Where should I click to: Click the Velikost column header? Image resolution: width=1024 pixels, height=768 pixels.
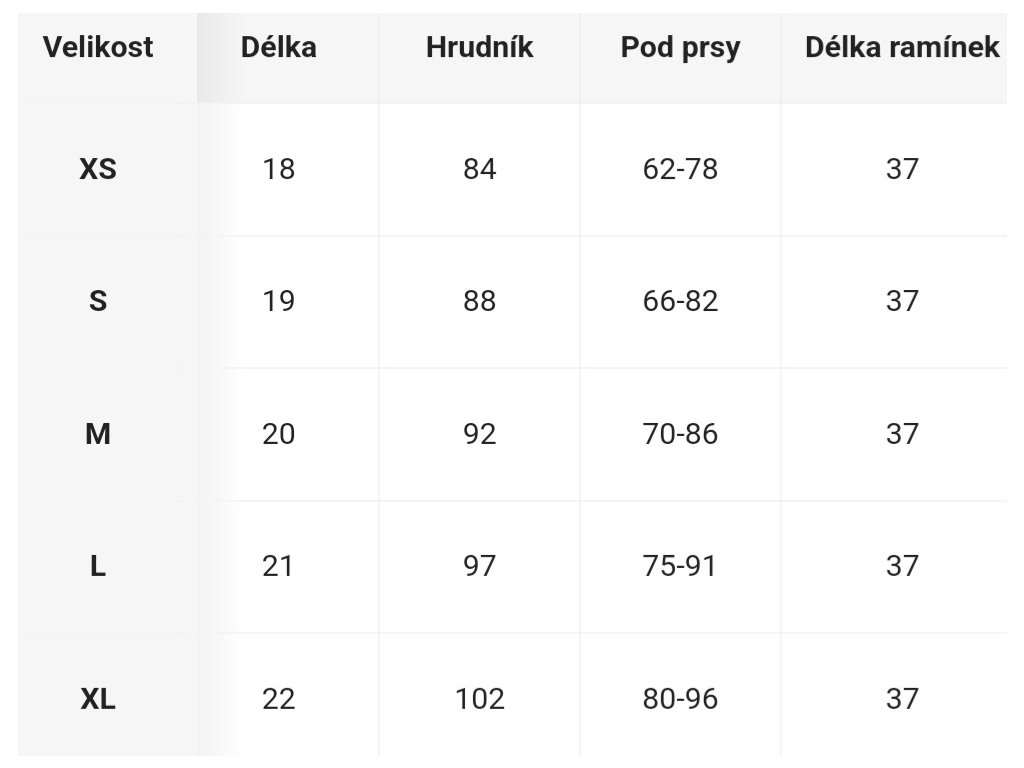click(x=98, y=48)
